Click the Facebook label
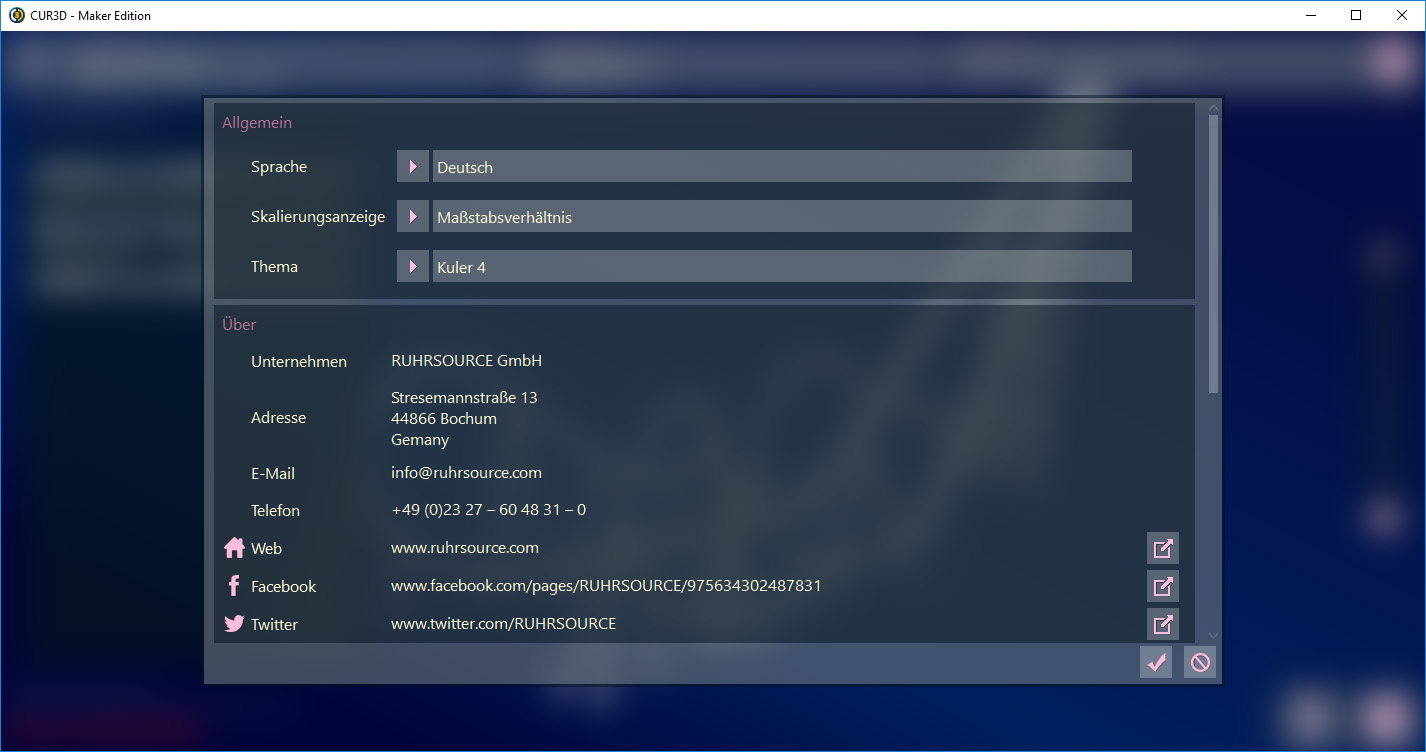This screenshot has height=752, width=1426. pyautogui.click(x=283, y=587)
